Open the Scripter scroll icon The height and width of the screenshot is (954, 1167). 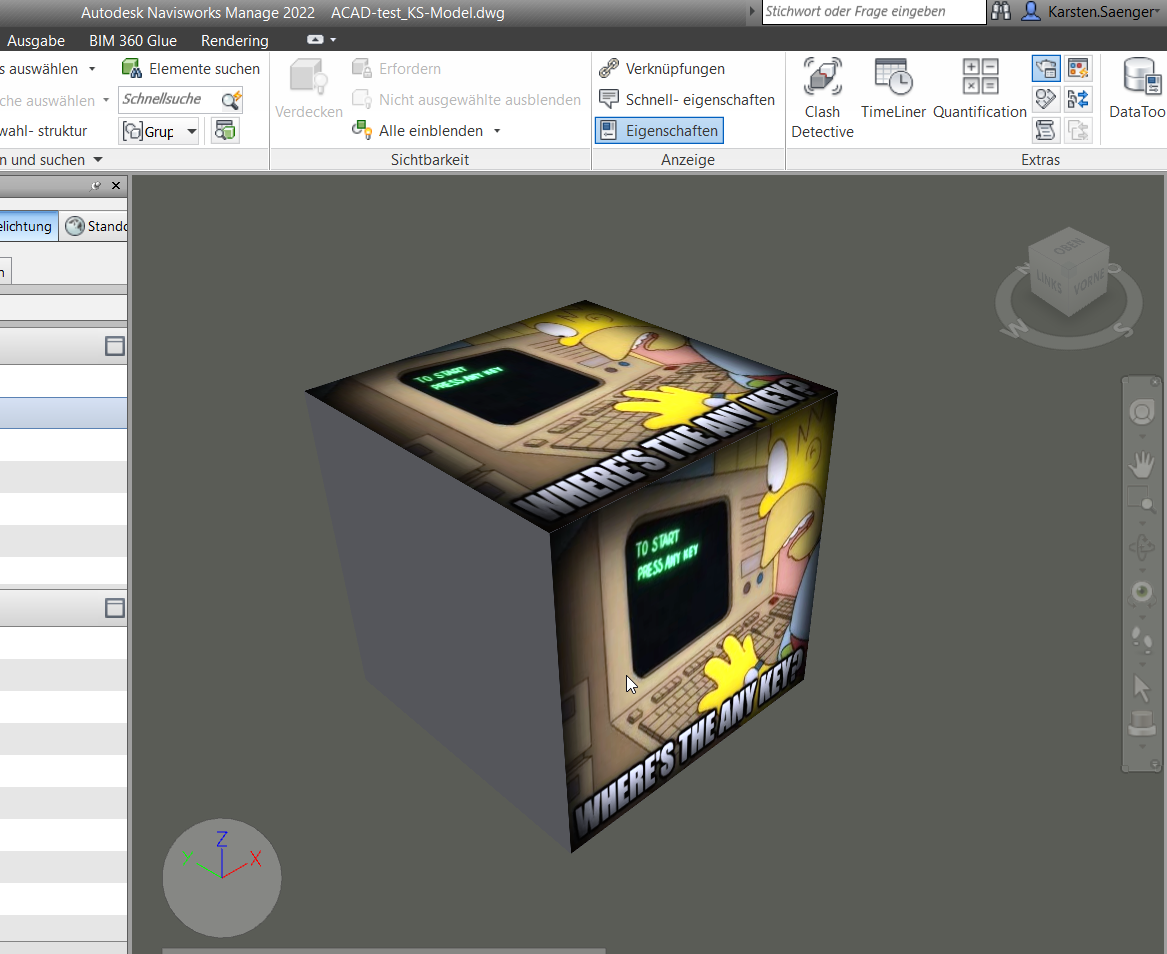1046,130
